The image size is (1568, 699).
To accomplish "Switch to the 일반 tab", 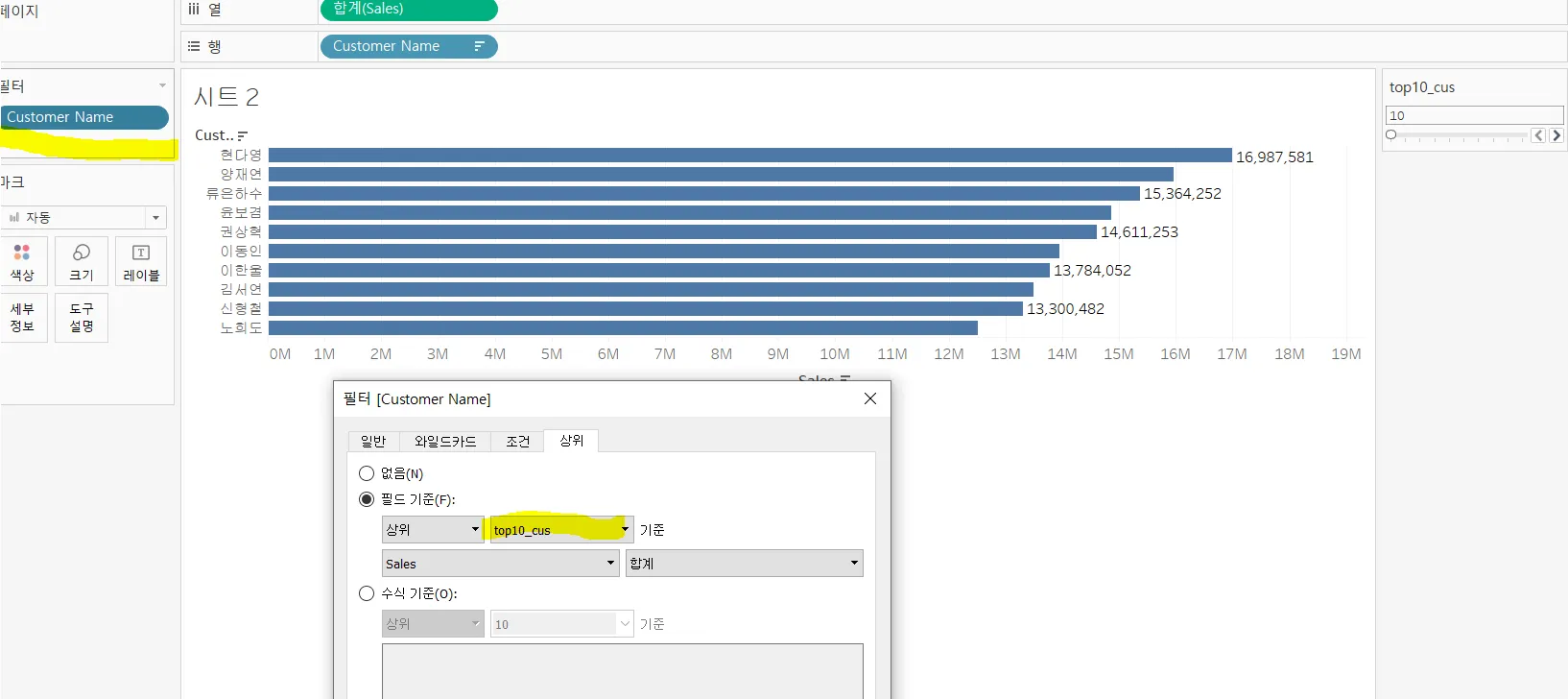I will click(373, 441).
